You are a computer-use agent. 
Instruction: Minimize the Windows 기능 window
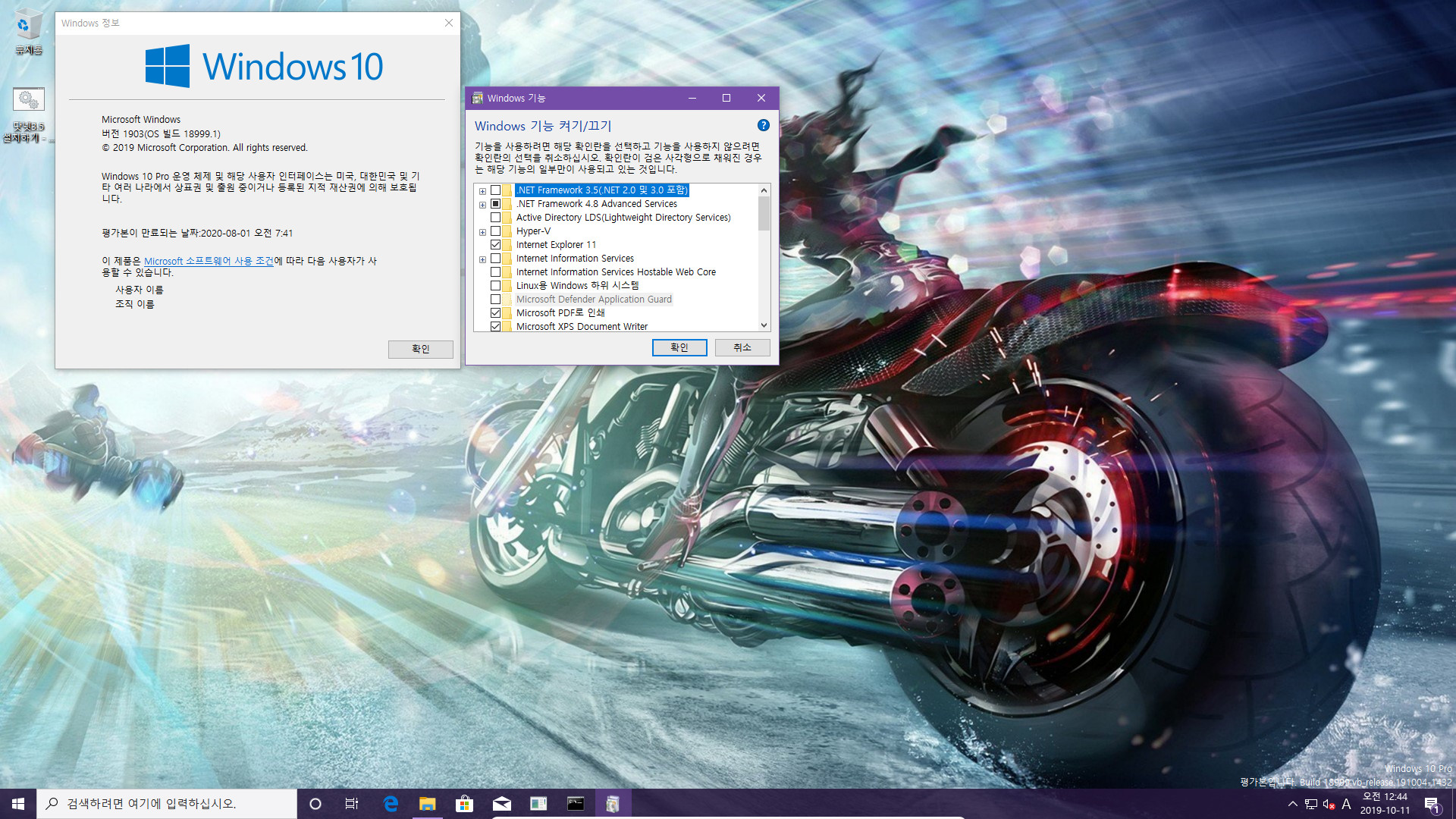pos(692,98)
